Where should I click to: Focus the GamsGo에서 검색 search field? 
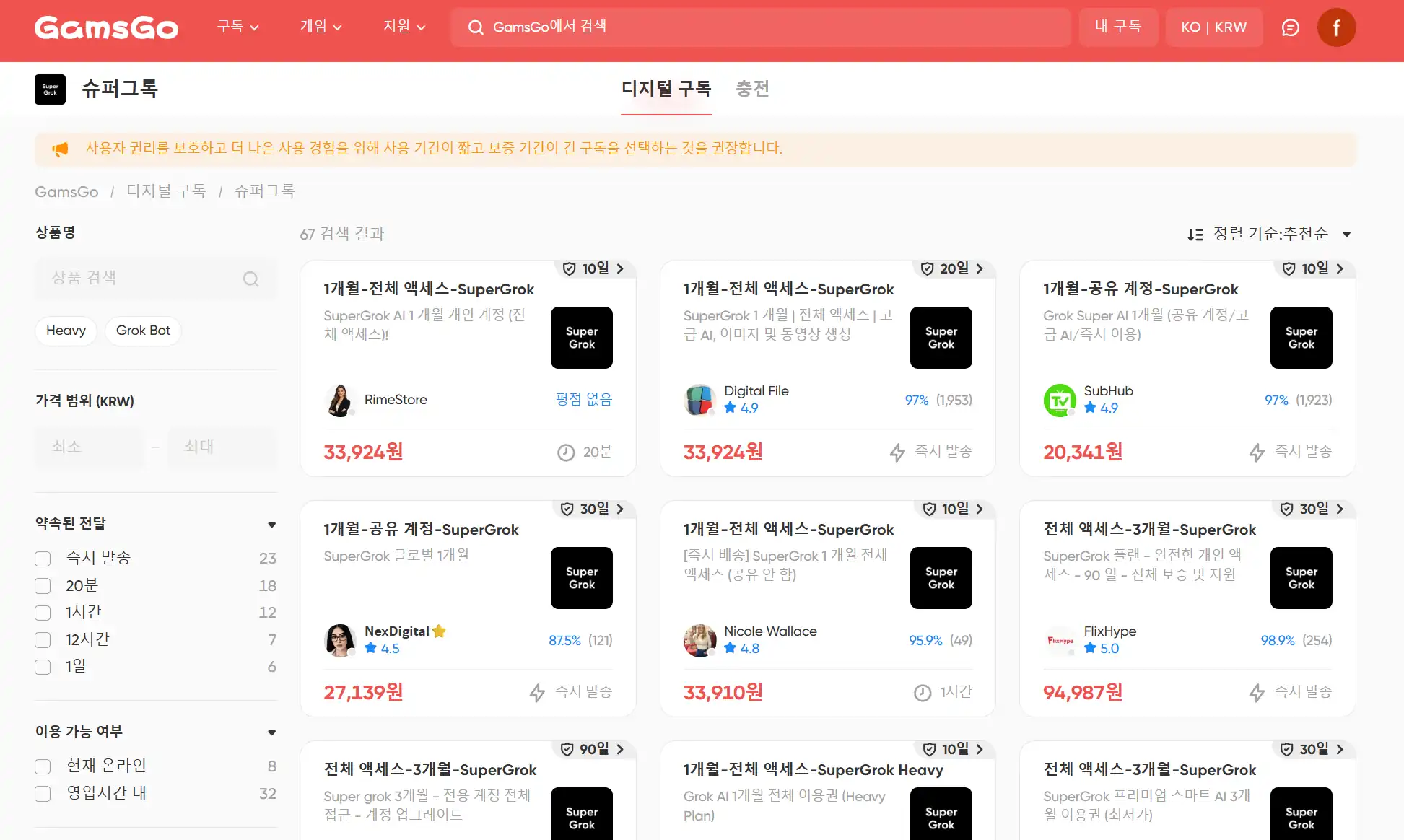pos(760,27)
